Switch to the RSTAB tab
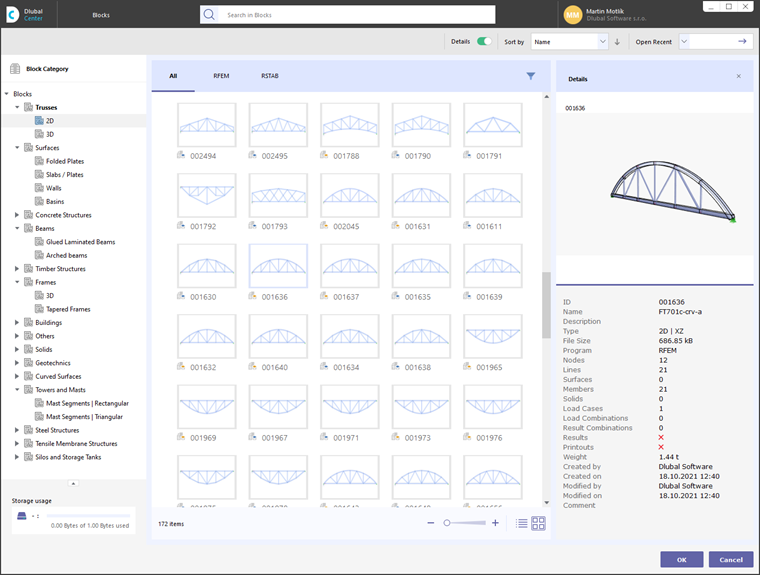The width and height of the screenshot is (760, 575). [270, 76]
